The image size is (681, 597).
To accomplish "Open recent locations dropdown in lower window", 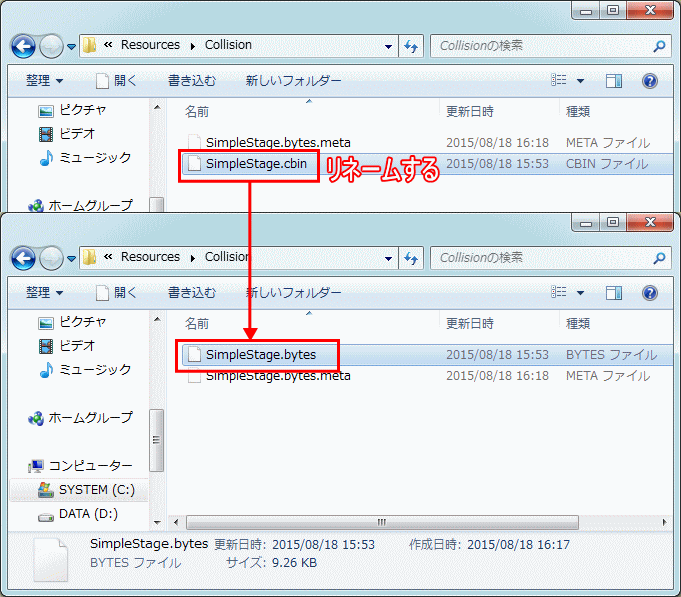I will (72, 258).
